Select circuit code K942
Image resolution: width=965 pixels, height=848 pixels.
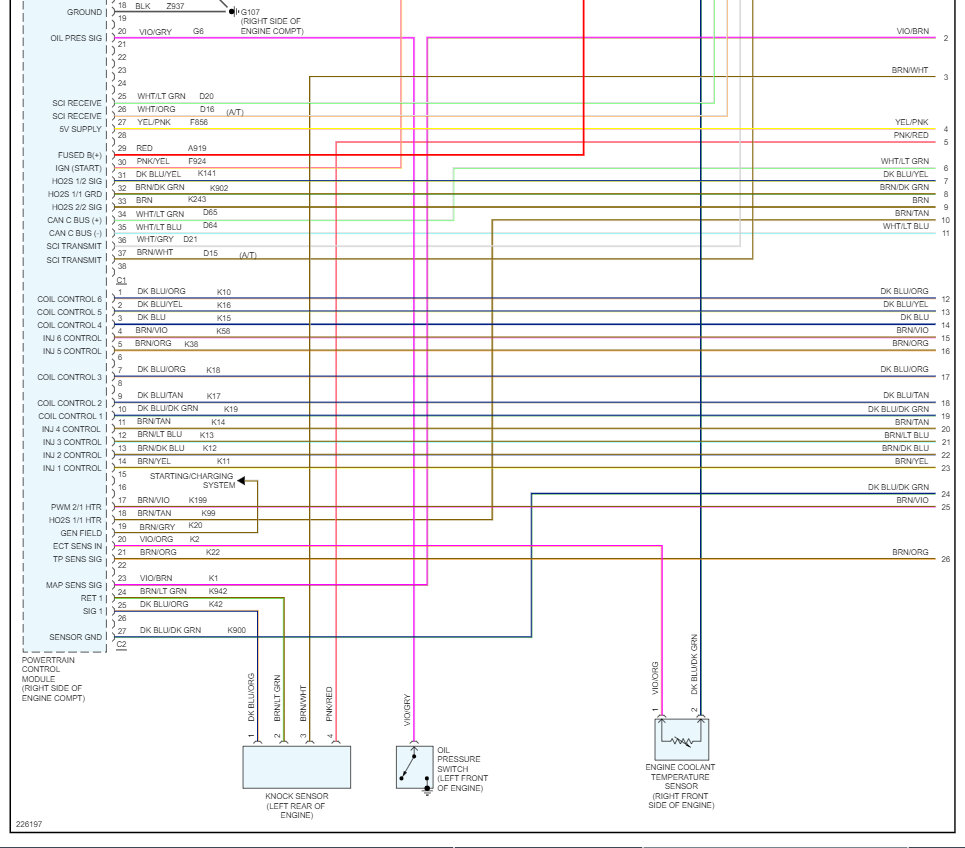(x=218, y=591)
